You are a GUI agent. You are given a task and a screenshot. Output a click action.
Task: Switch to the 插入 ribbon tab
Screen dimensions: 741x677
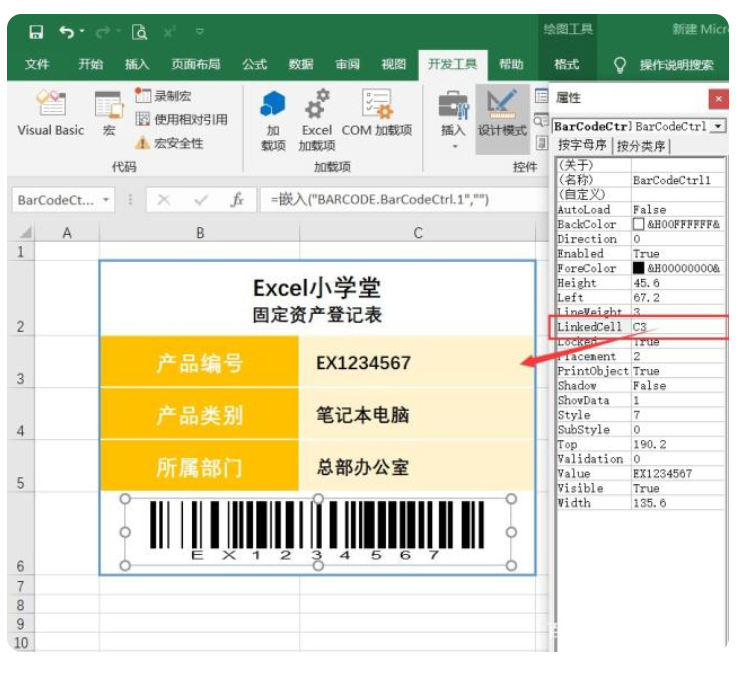[137, 64]
